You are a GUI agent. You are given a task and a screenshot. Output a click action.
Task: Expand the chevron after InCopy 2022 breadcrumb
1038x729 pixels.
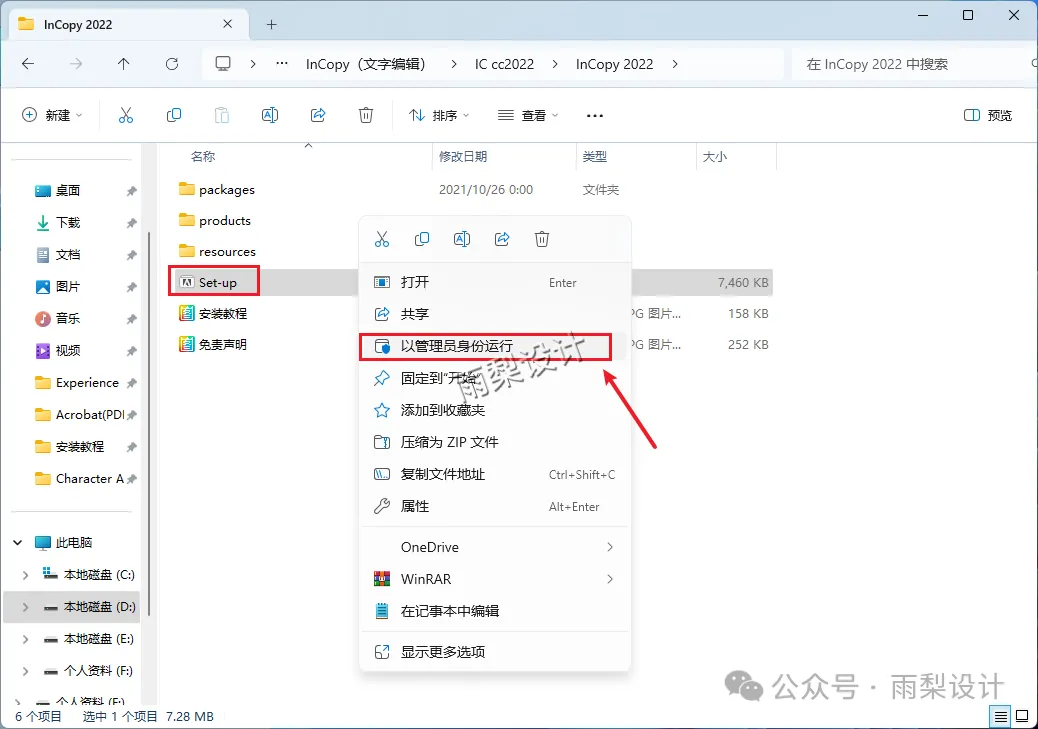pos(675,64)
